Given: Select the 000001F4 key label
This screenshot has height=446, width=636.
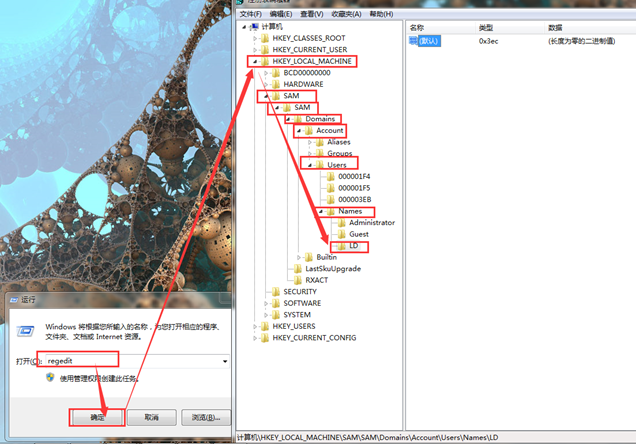Looking at the screenshot, I should coord(354,177).
